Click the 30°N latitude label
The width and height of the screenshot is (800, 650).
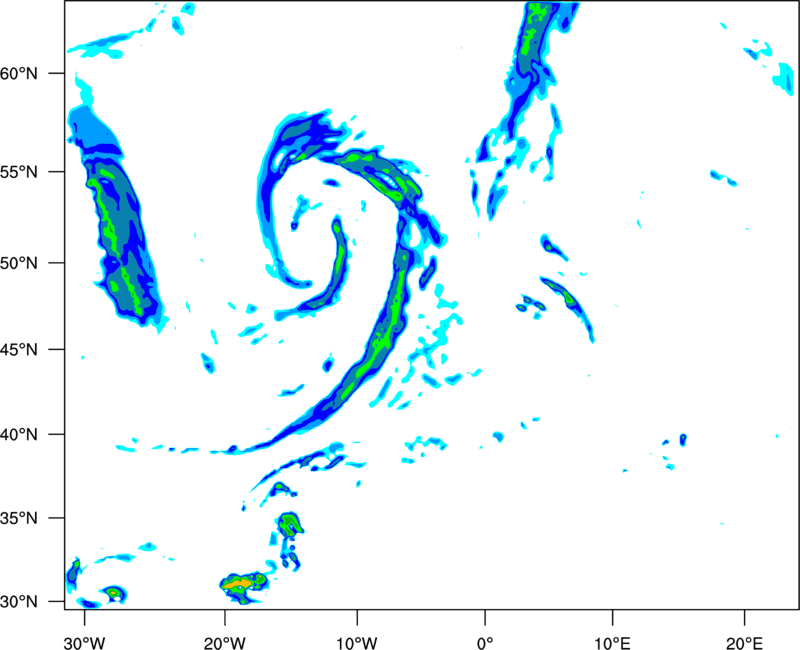[x=19, y=602]
